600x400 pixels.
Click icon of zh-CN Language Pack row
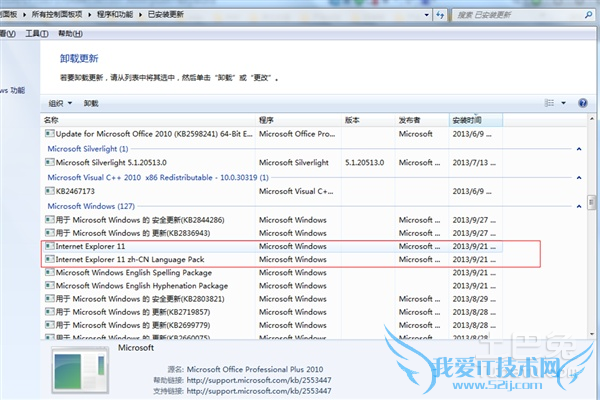tap(50, 259)
